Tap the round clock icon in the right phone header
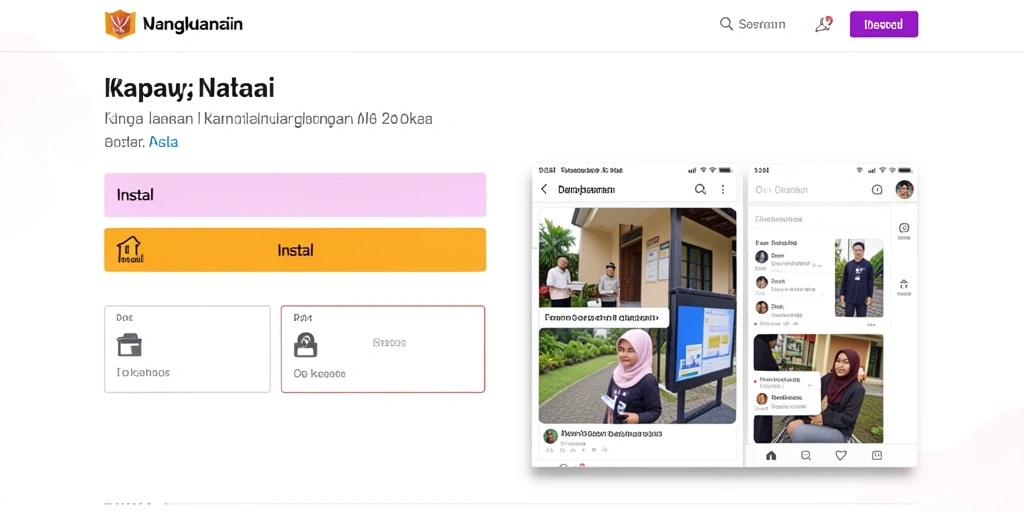Image resolution: width=1024 pixels, height=512 pixels. click(x=877, y=189)
